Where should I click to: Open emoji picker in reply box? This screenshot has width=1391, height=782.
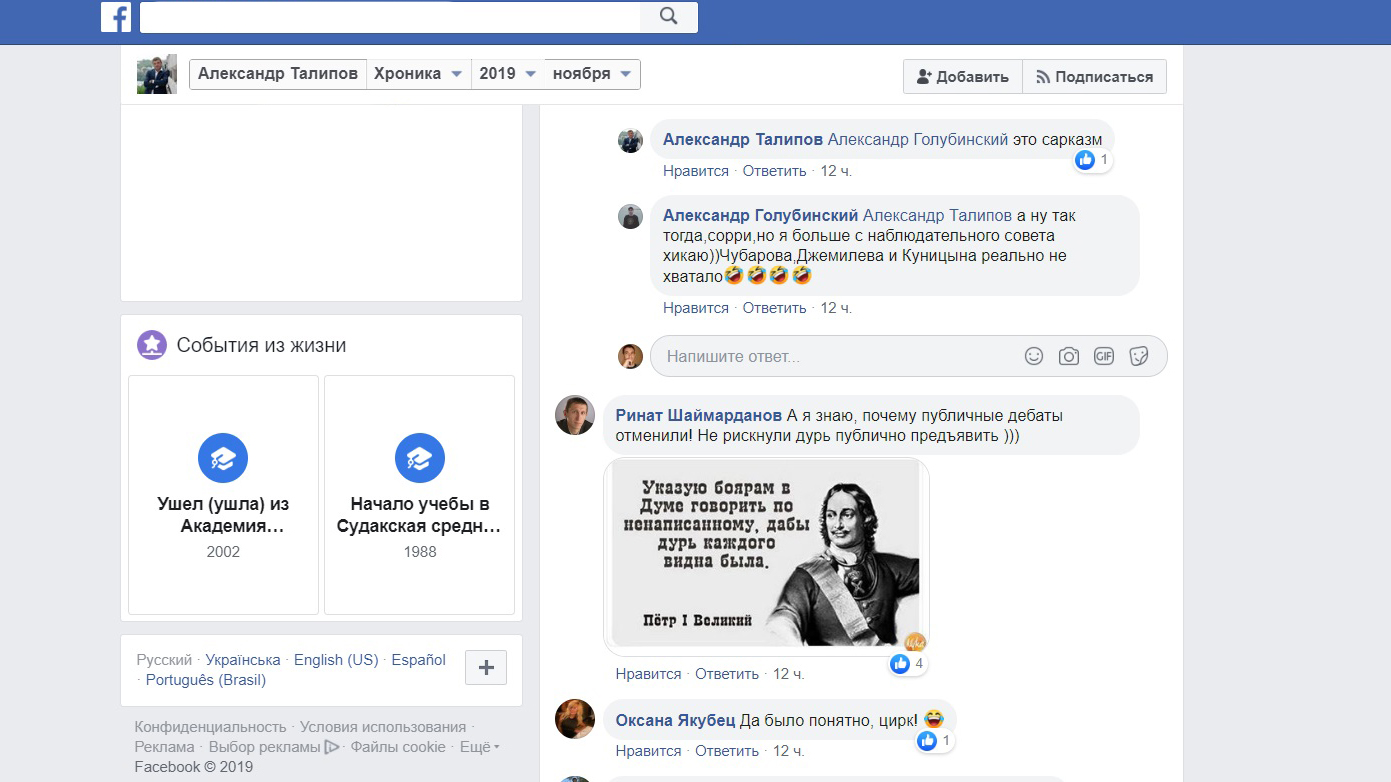pos(1034,356)
